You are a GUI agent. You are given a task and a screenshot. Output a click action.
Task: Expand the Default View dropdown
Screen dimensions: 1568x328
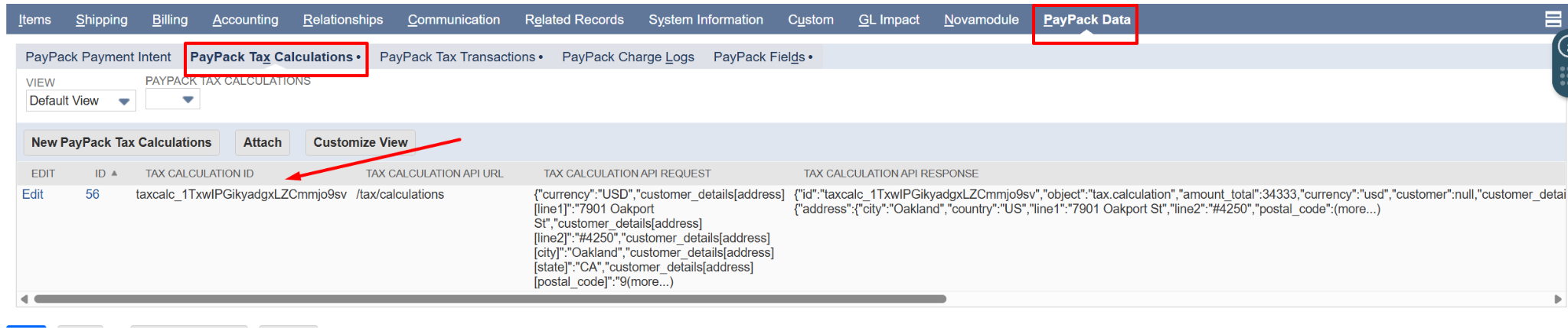coord(80,101)
